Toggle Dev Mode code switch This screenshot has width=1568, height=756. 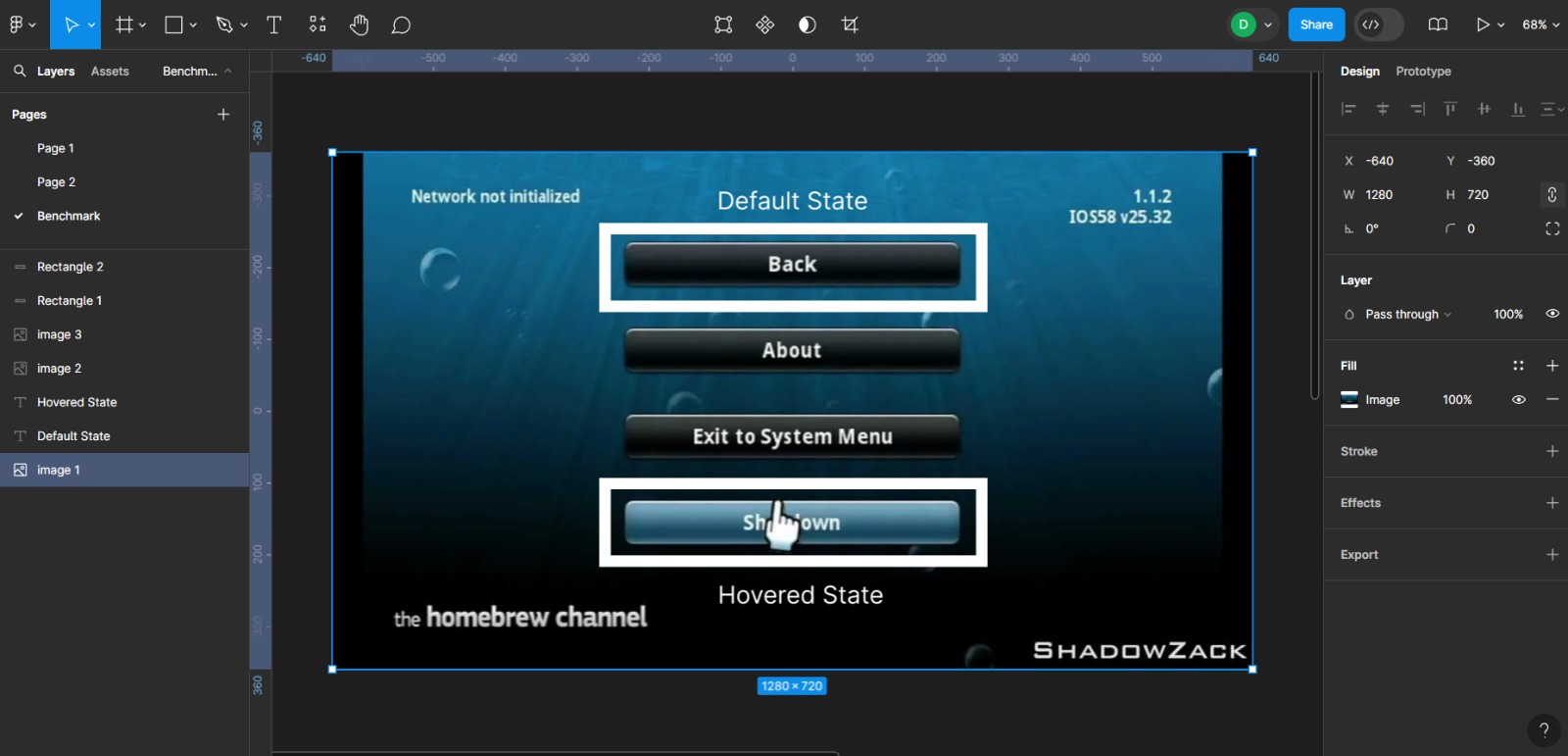[1378, 25]
